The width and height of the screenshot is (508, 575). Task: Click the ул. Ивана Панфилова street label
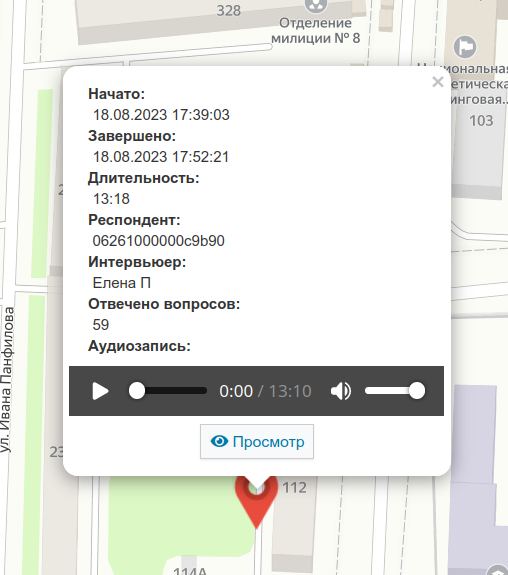7,380
